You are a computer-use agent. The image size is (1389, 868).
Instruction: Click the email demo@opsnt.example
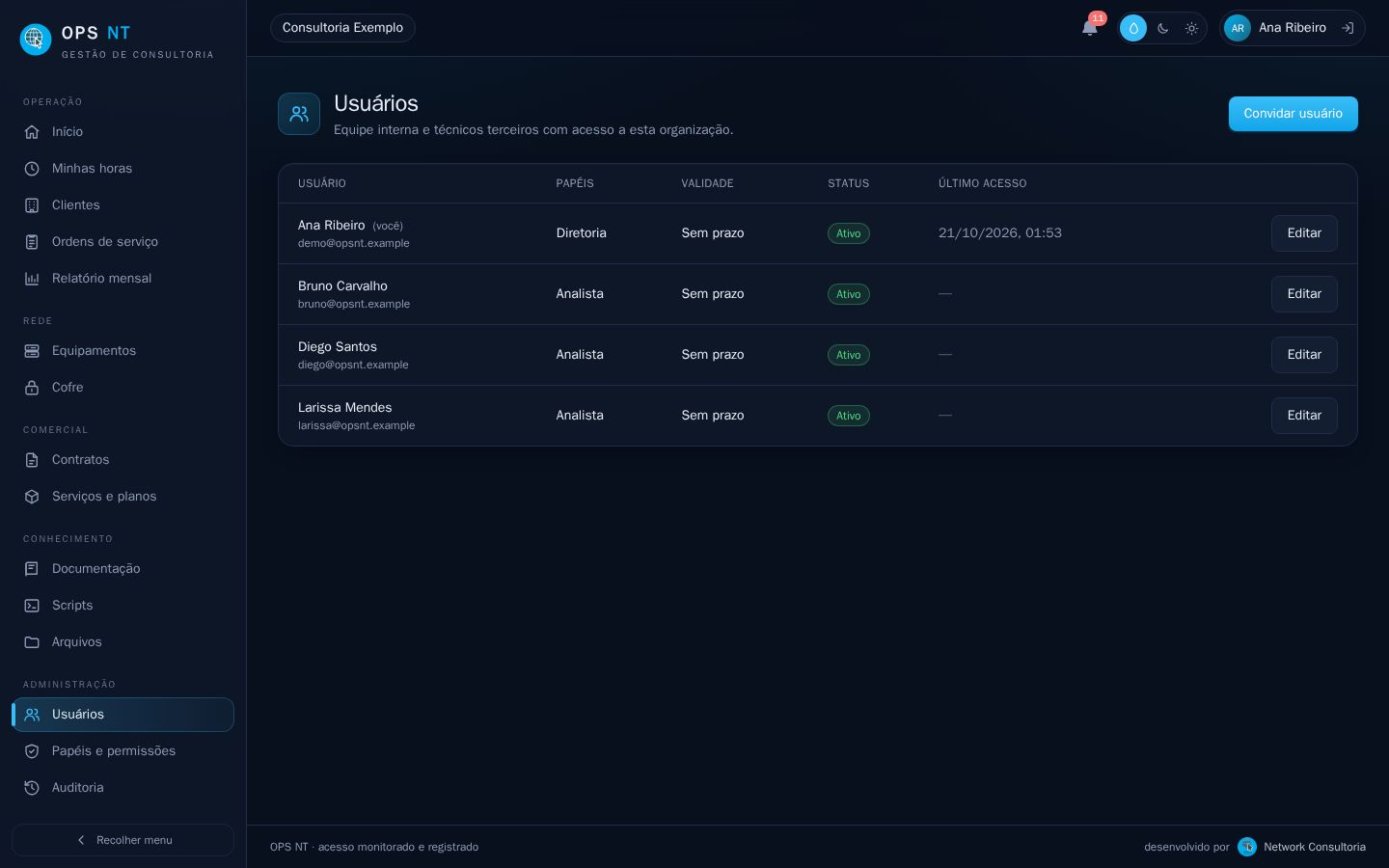(354, 243)
